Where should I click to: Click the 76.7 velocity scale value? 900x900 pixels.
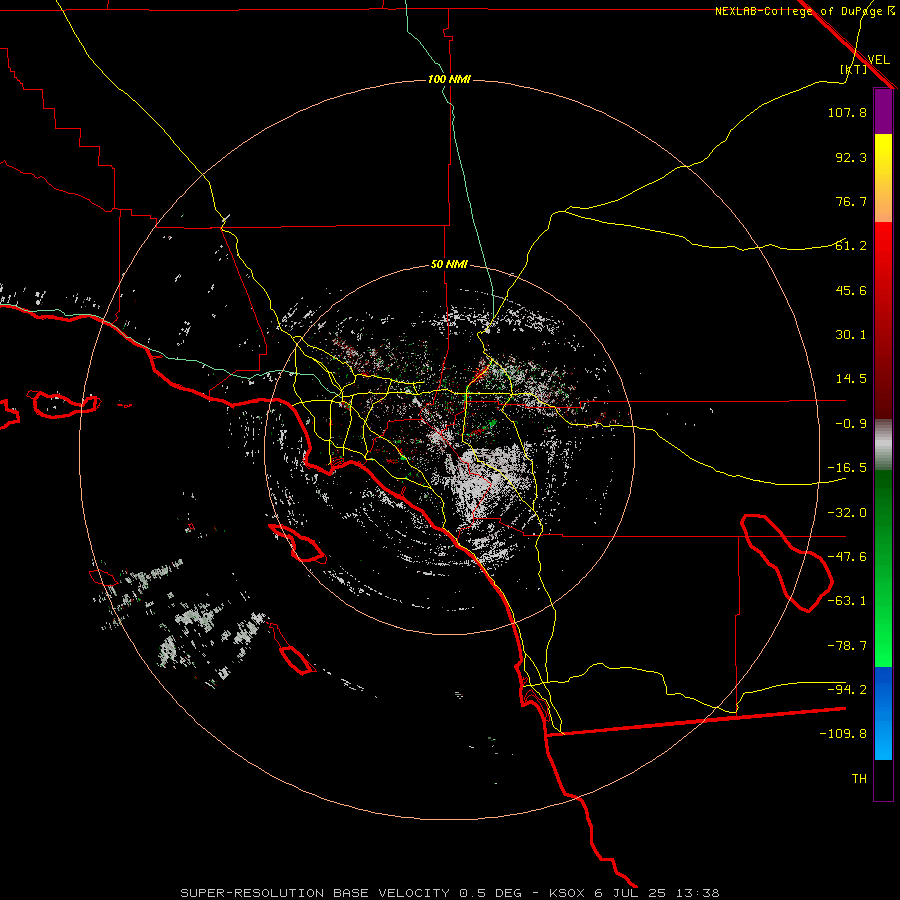[x=851, y=201]
